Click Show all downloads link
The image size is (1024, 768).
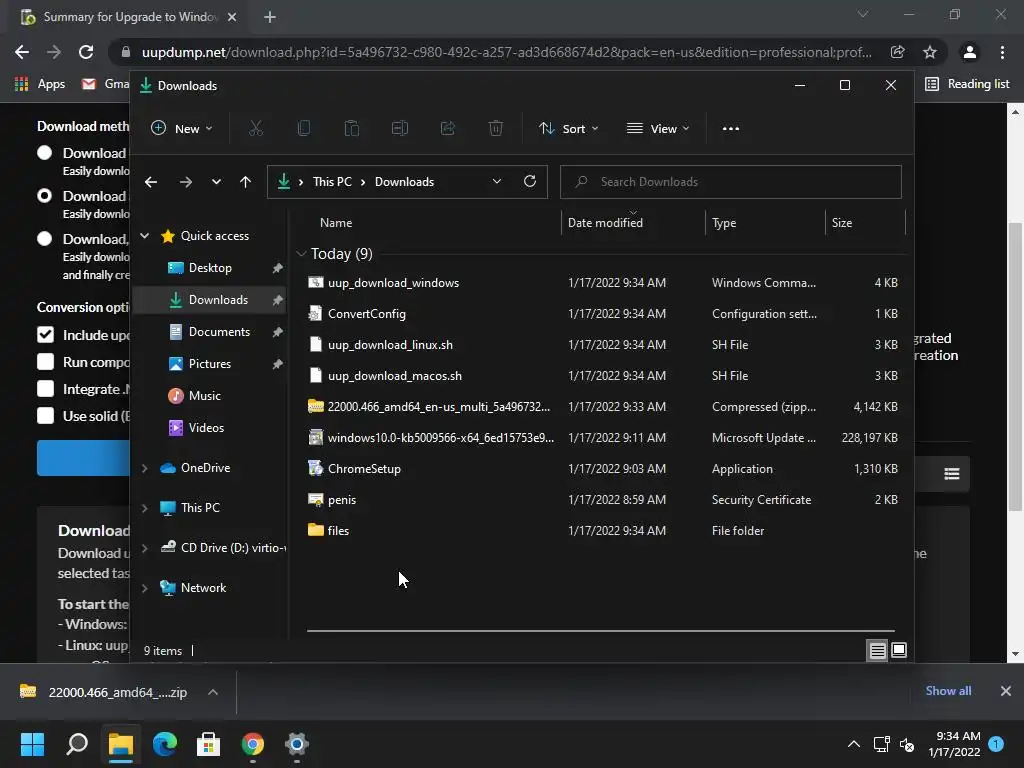click(x=948, y=691)
